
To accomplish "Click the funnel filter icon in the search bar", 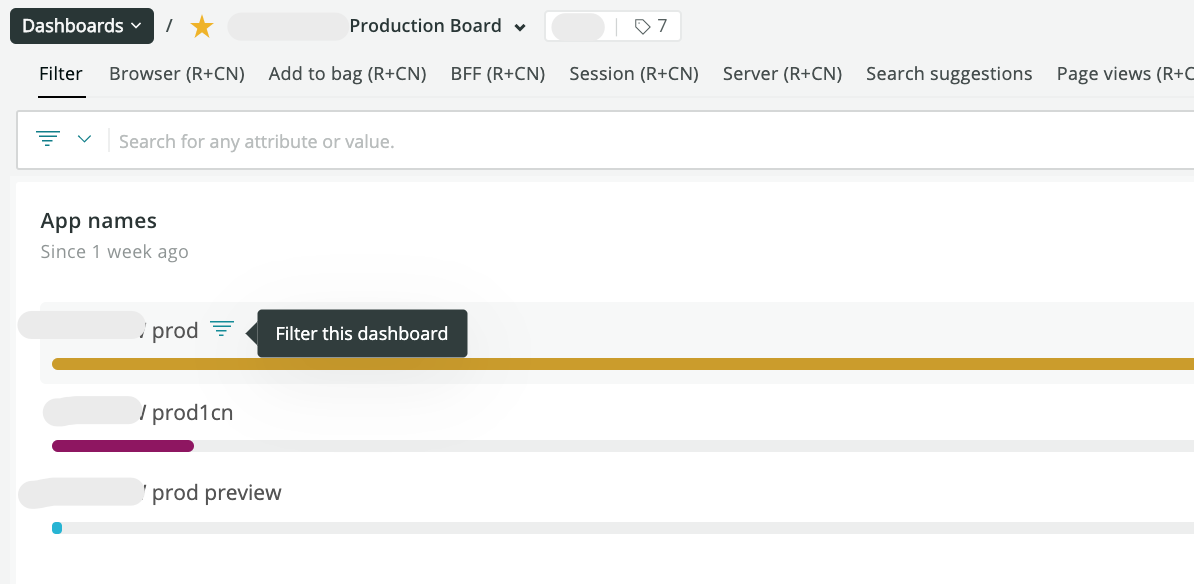I will click(x=47, y=138).
